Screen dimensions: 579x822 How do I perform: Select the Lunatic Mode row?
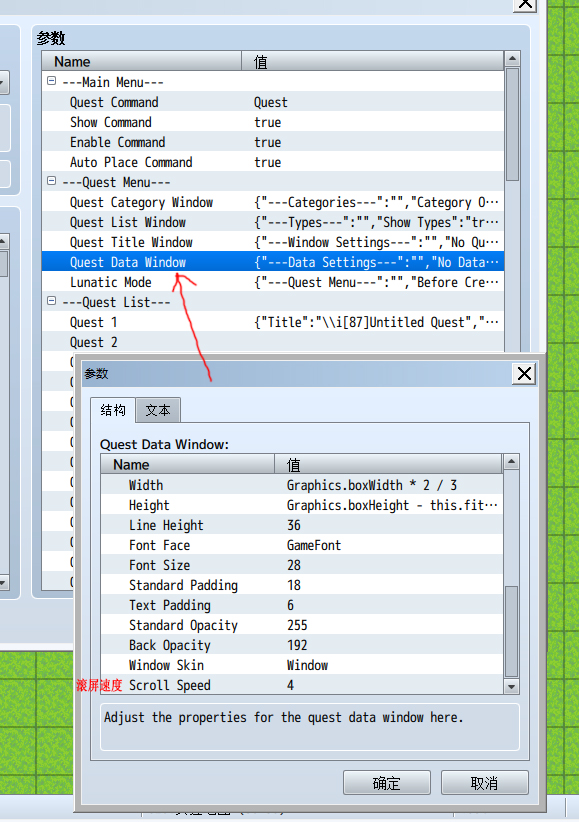pyautogui.click(x=273, y=282)
